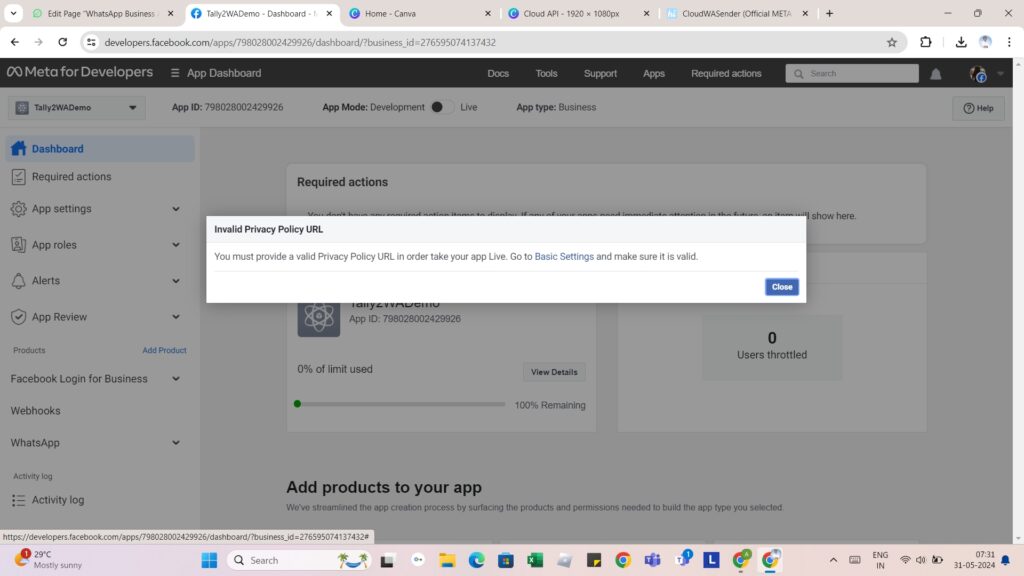
Task: Close the Invalid Privacy Policy URL dialog
Action: tap(781, 287)
